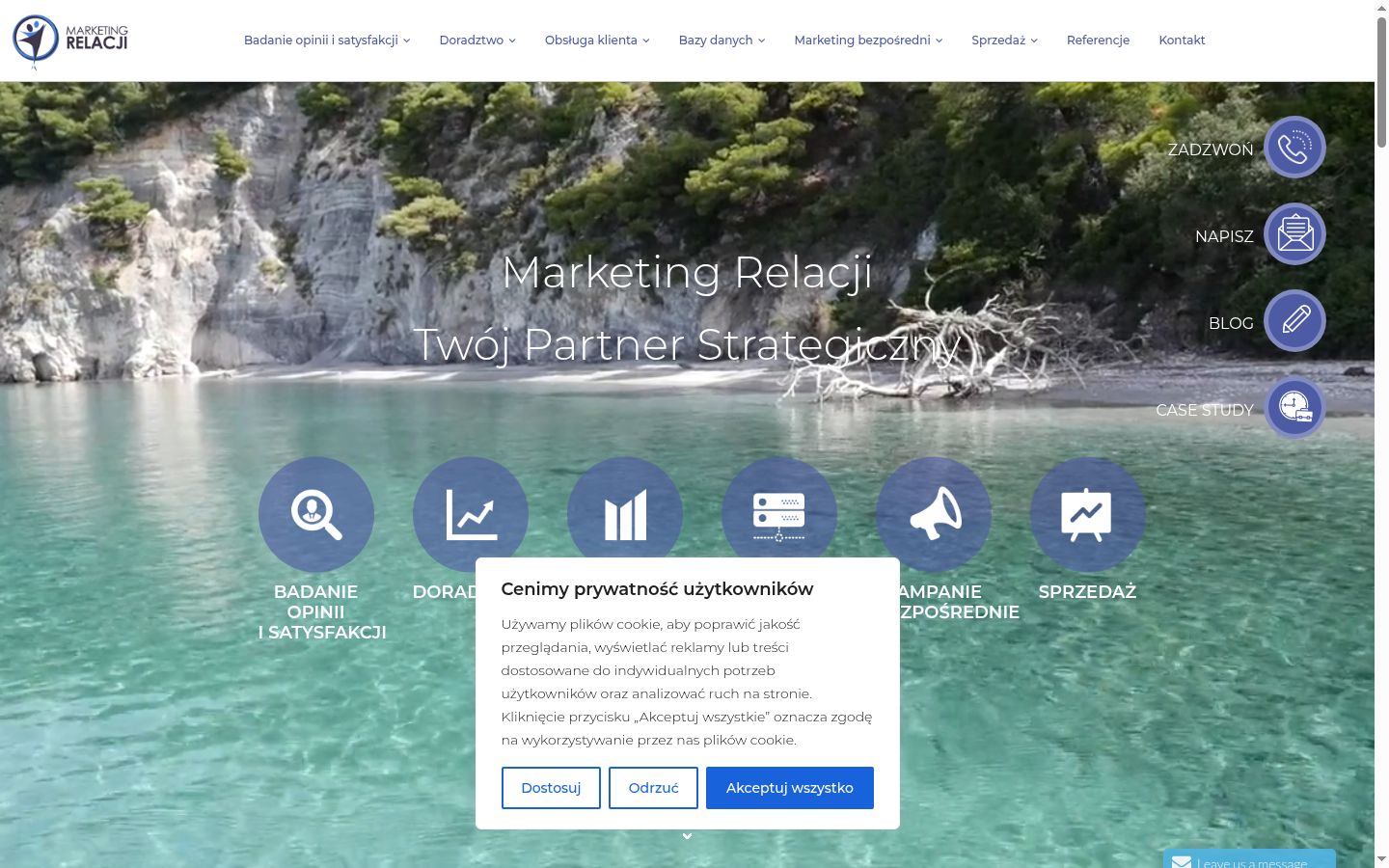
Task: Open the Kontakt page
Action: click(x=1182, y=41)
